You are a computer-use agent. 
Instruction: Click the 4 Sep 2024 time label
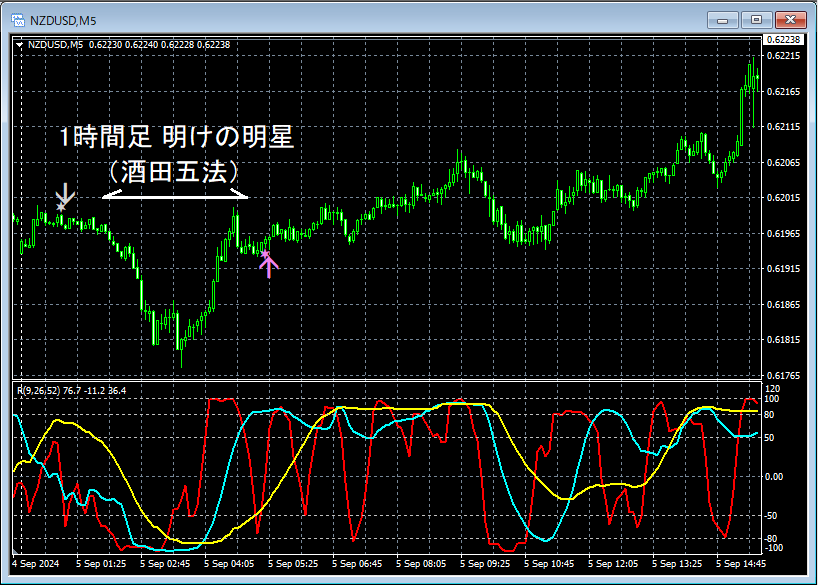click(36, 564)
